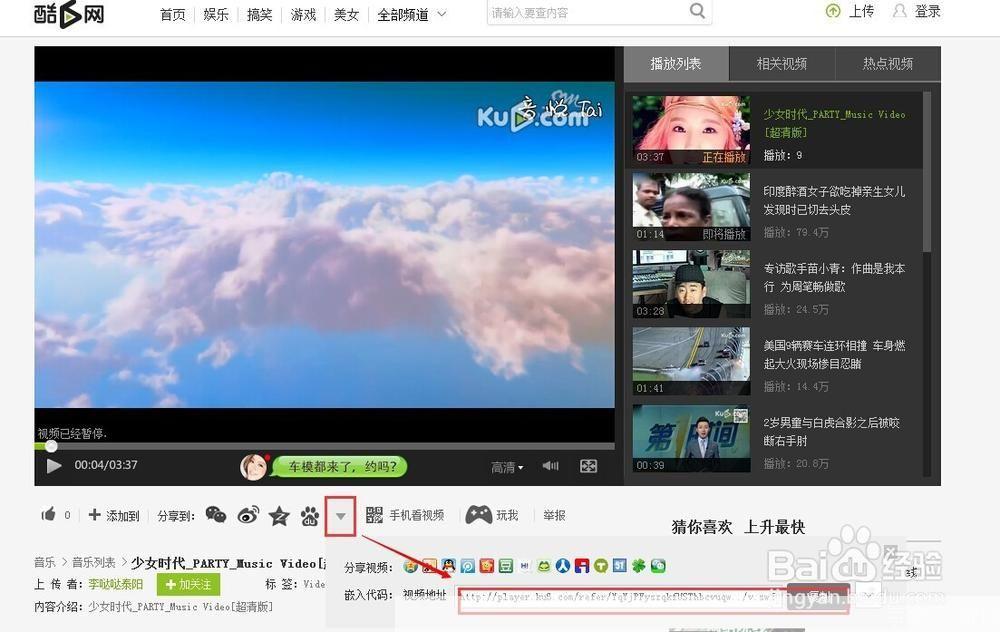Click 车模都来了,约吗? bubble
This screenshot has width=1000, height=632.
(341, 467)
